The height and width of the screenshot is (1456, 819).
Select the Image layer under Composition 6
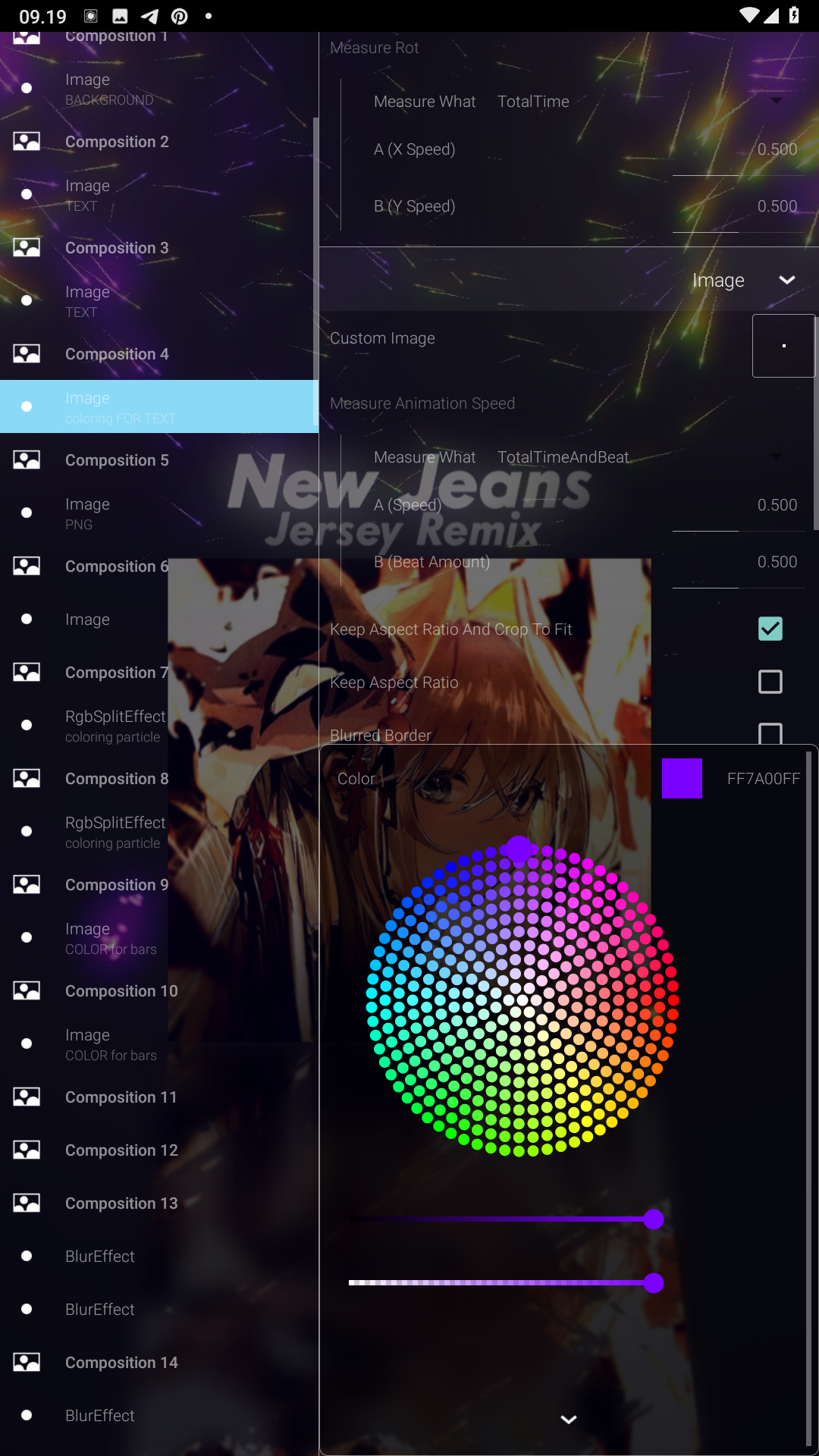point(159,619)
